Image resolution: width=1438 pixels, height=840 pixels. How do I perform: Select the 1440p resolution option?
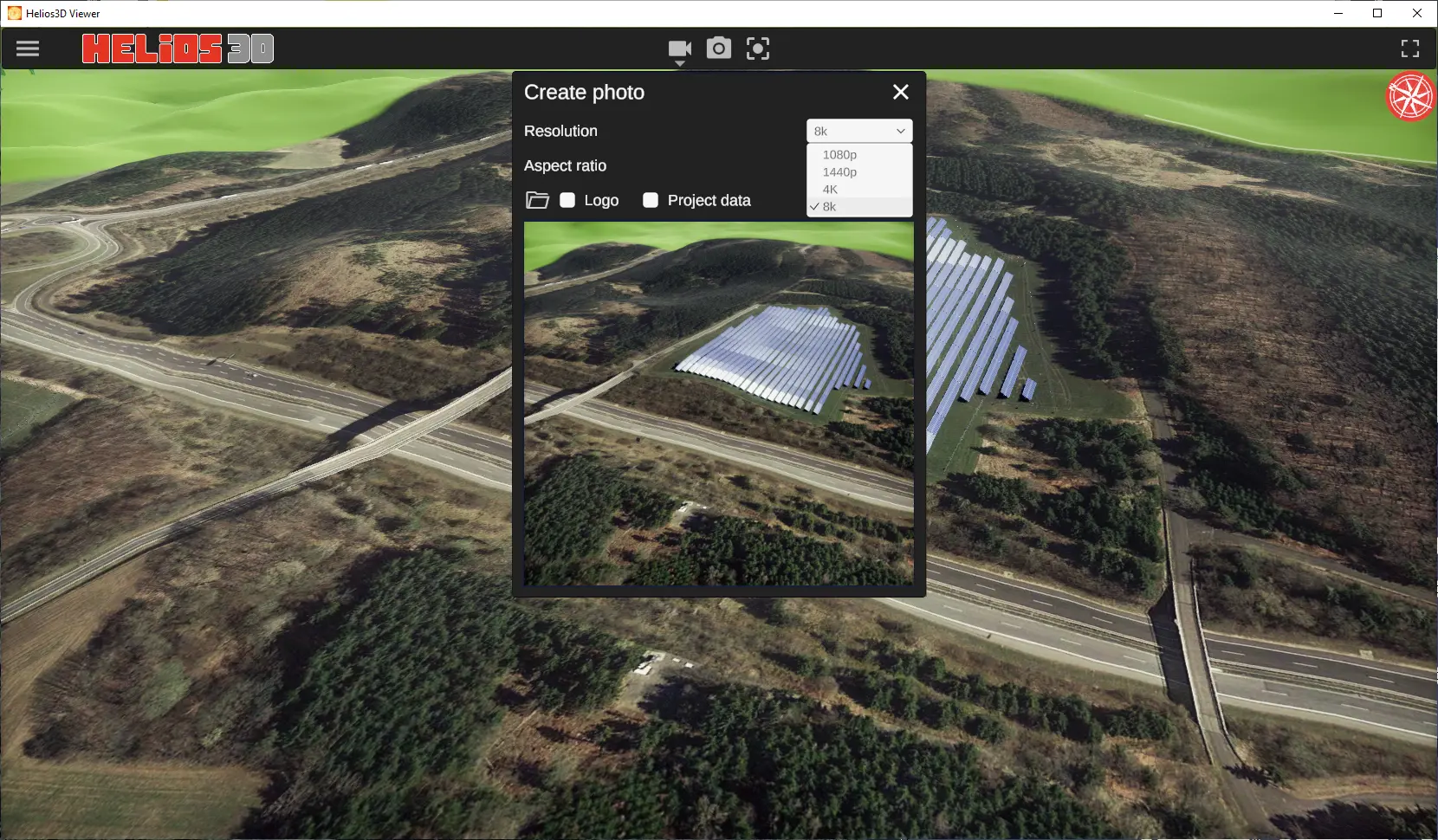pyautogui.click(x=839, y=171)
